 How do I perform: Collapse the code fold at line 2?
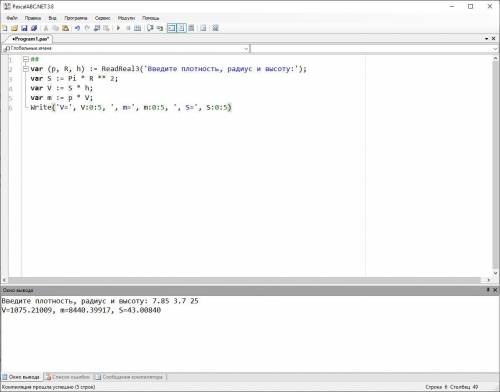(26, 69)
